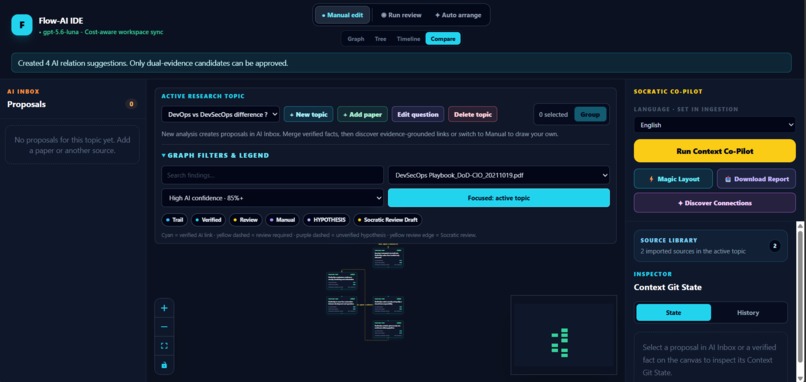Viewport: 806px width, 382px height.
Task: Click 'gpt-5.6-luna - Cost-aware workspace sync' status
Action: [x=101, y=32]
